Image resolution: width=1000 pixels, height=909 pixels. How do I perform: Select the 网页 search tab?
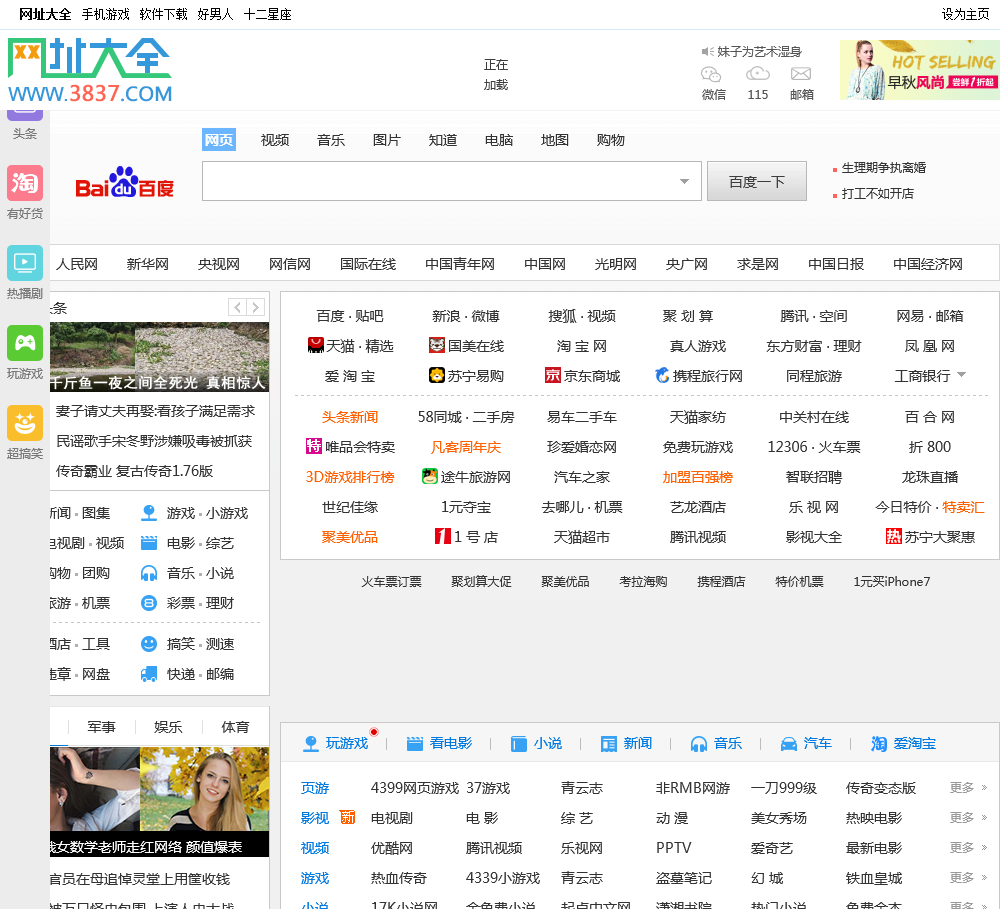point(219,140)
